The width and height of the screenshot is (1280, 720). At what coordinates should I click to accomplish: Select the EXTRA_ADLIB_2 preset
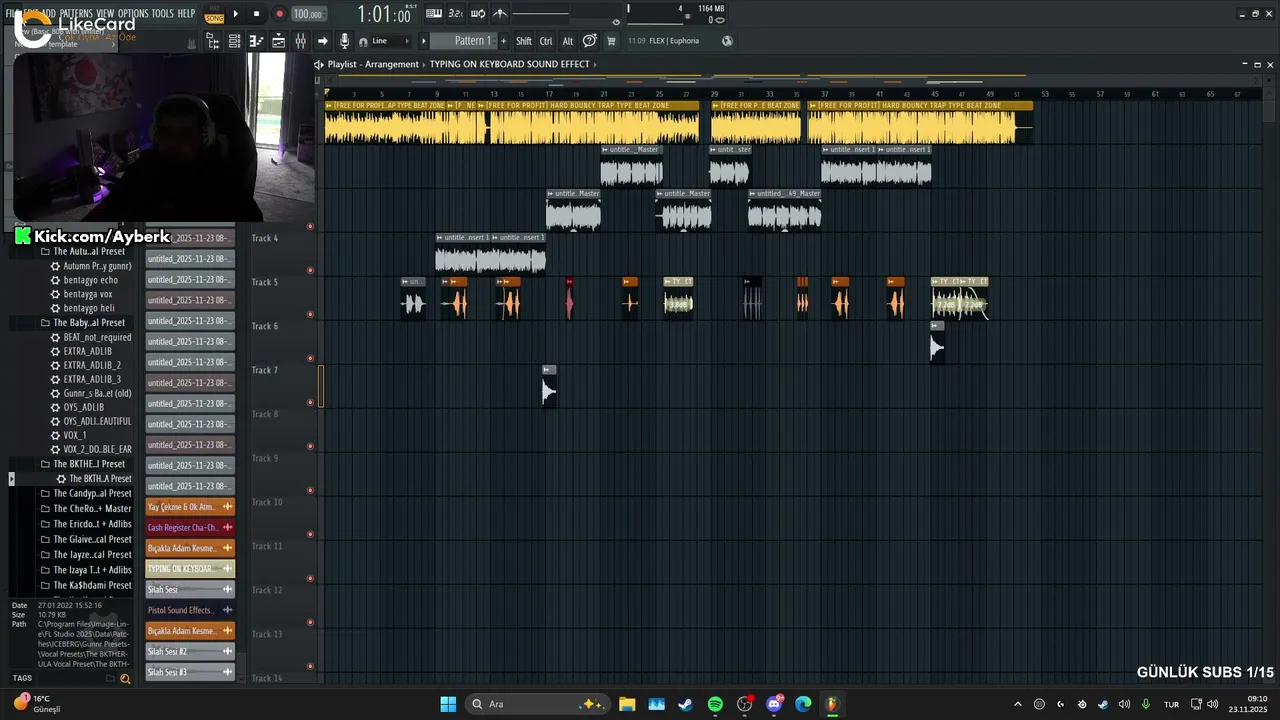[x=86, y=365]
